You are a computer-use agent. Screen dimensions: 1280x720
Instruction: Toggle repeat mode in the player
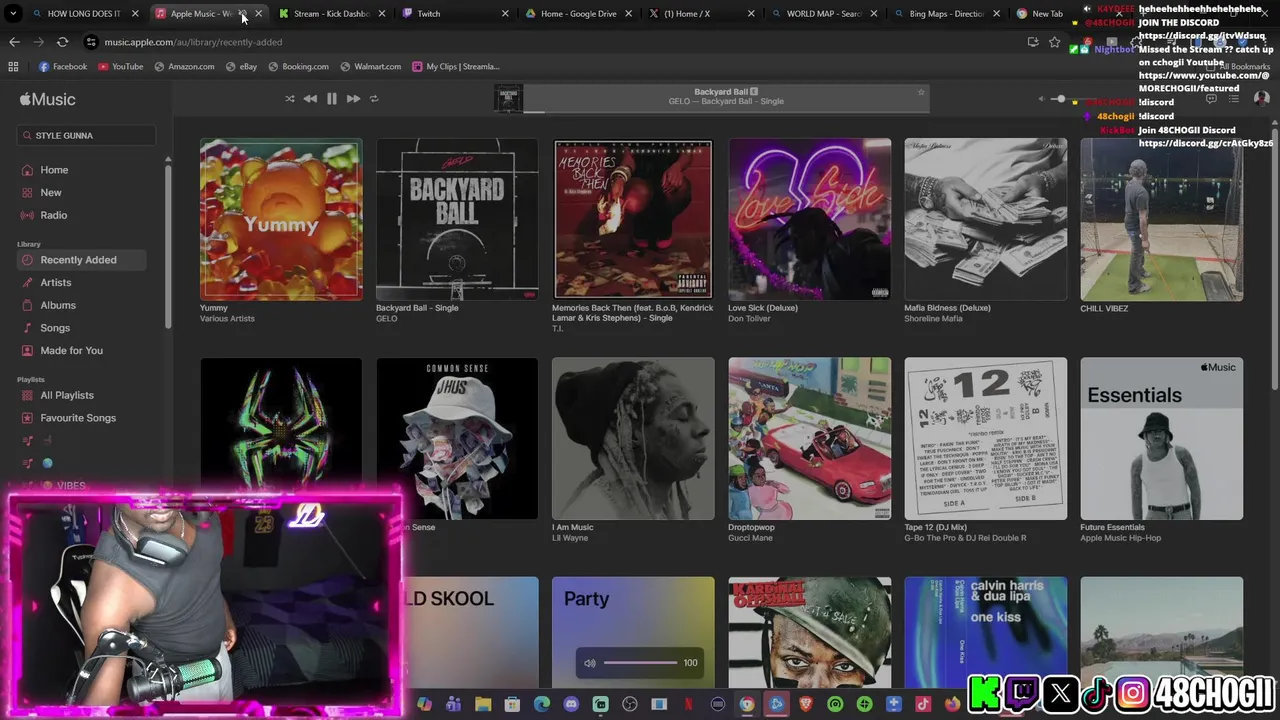tap(374, 99)
